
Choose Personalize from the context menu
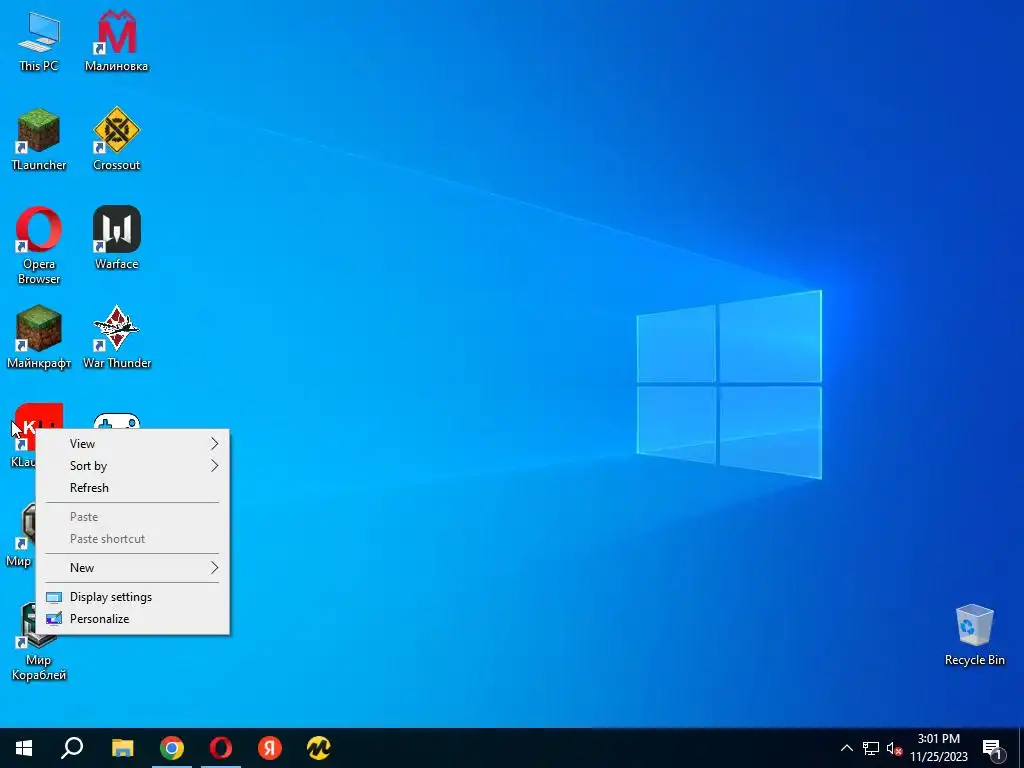click(132, 618)
